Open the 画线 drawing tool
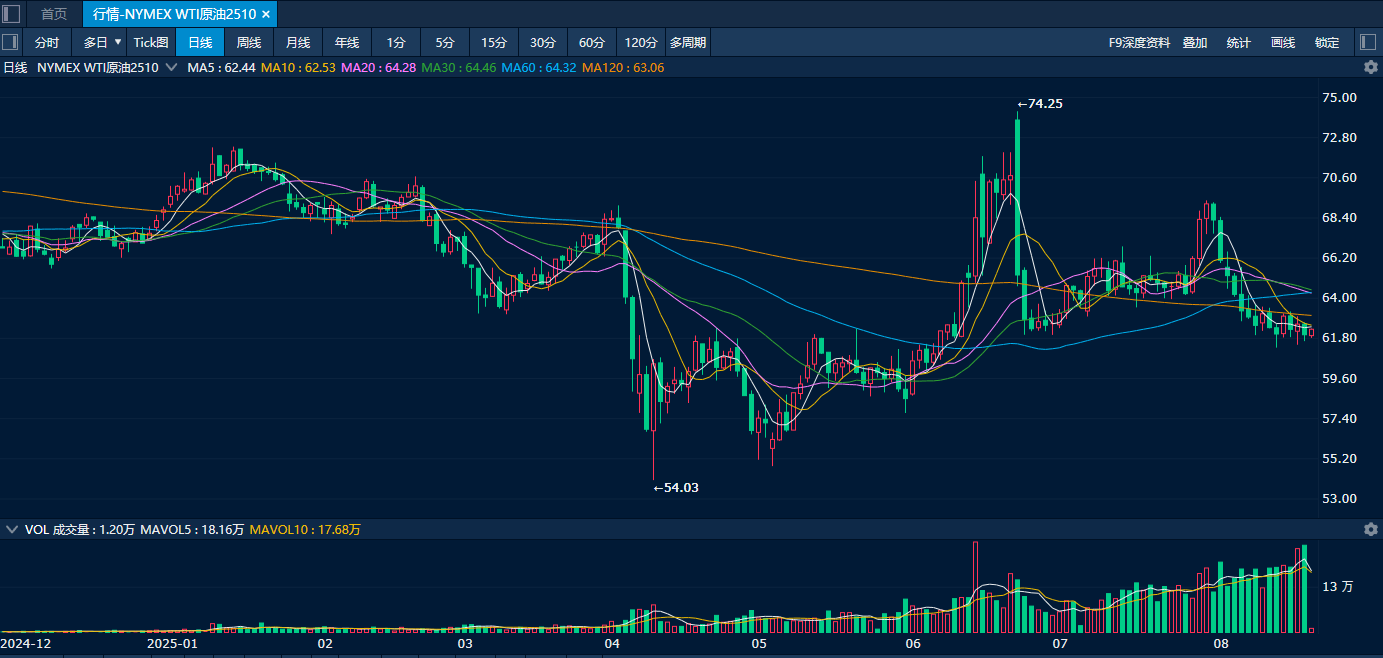 [x=1283, y=43]
